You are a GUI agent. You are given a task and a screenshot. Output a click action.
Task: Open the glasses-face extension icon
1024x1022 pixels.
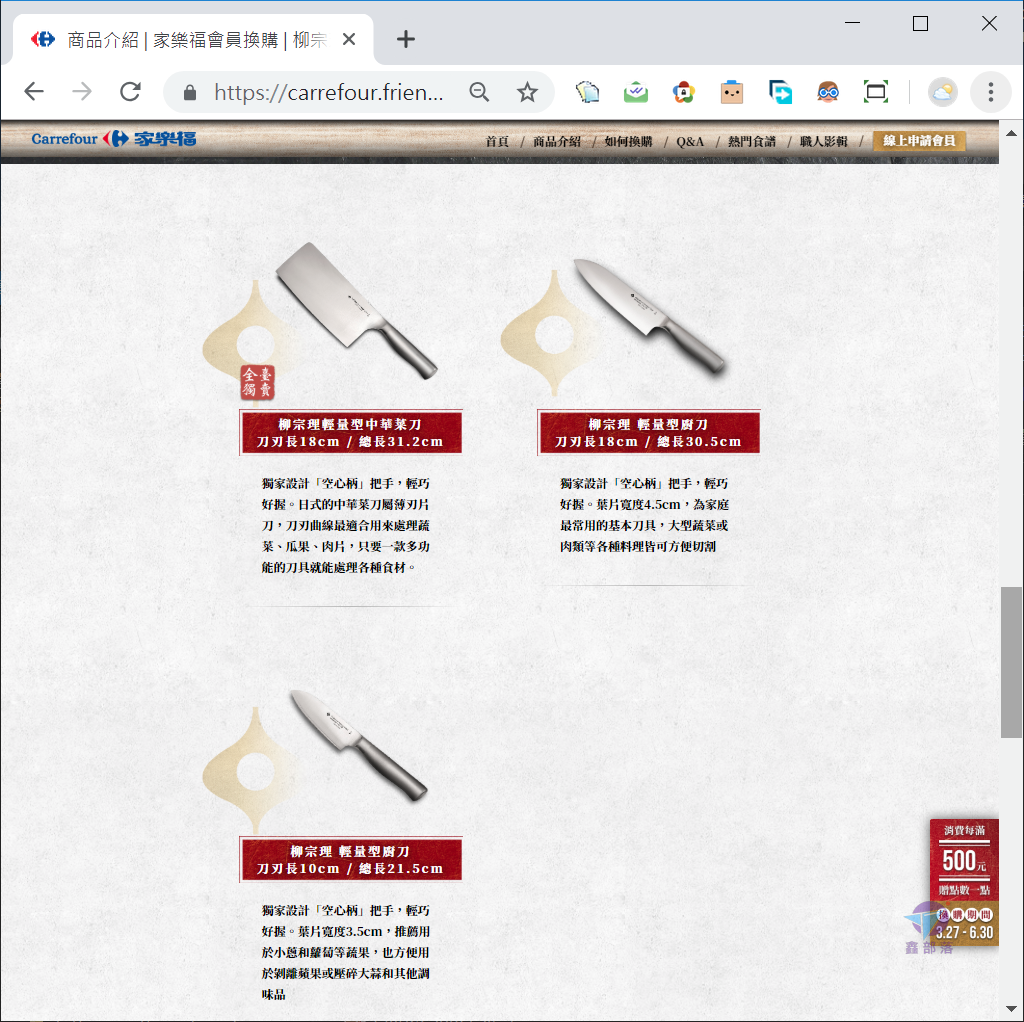828,92
